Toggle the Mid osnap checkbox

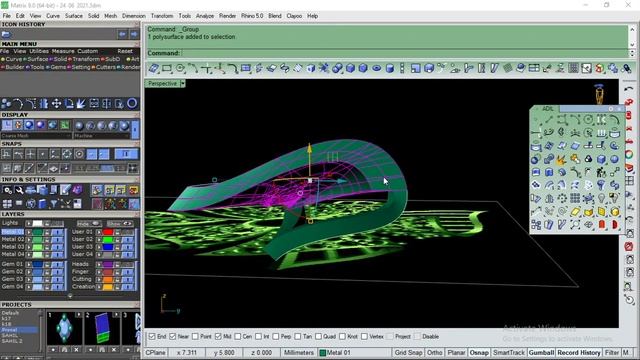point(218,336)
